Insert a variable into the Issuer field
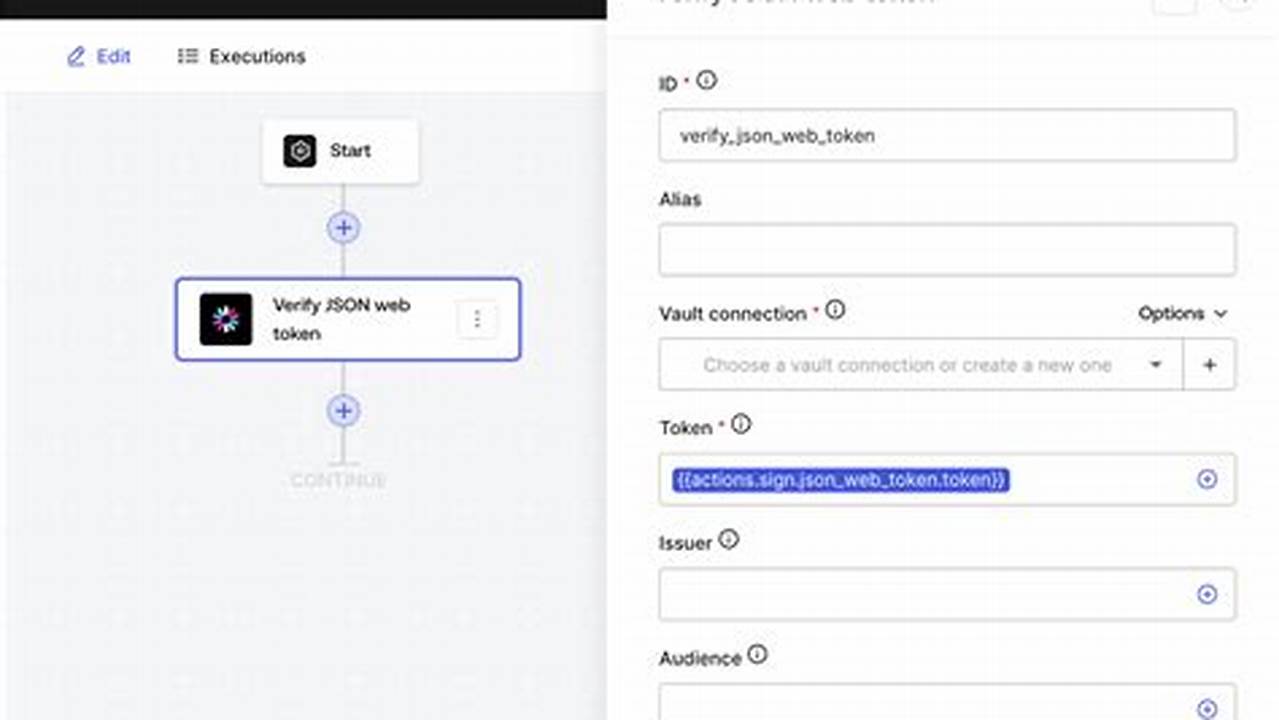The image size is (1279, 720). pyautogui.click(x=1207, y=594)
